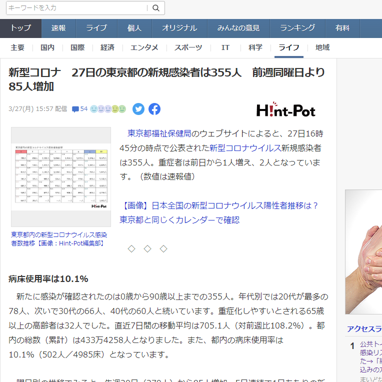Open the number 1 ranked sidebar article
Screen dimensions: 382x382
click(x=371, y=357)
